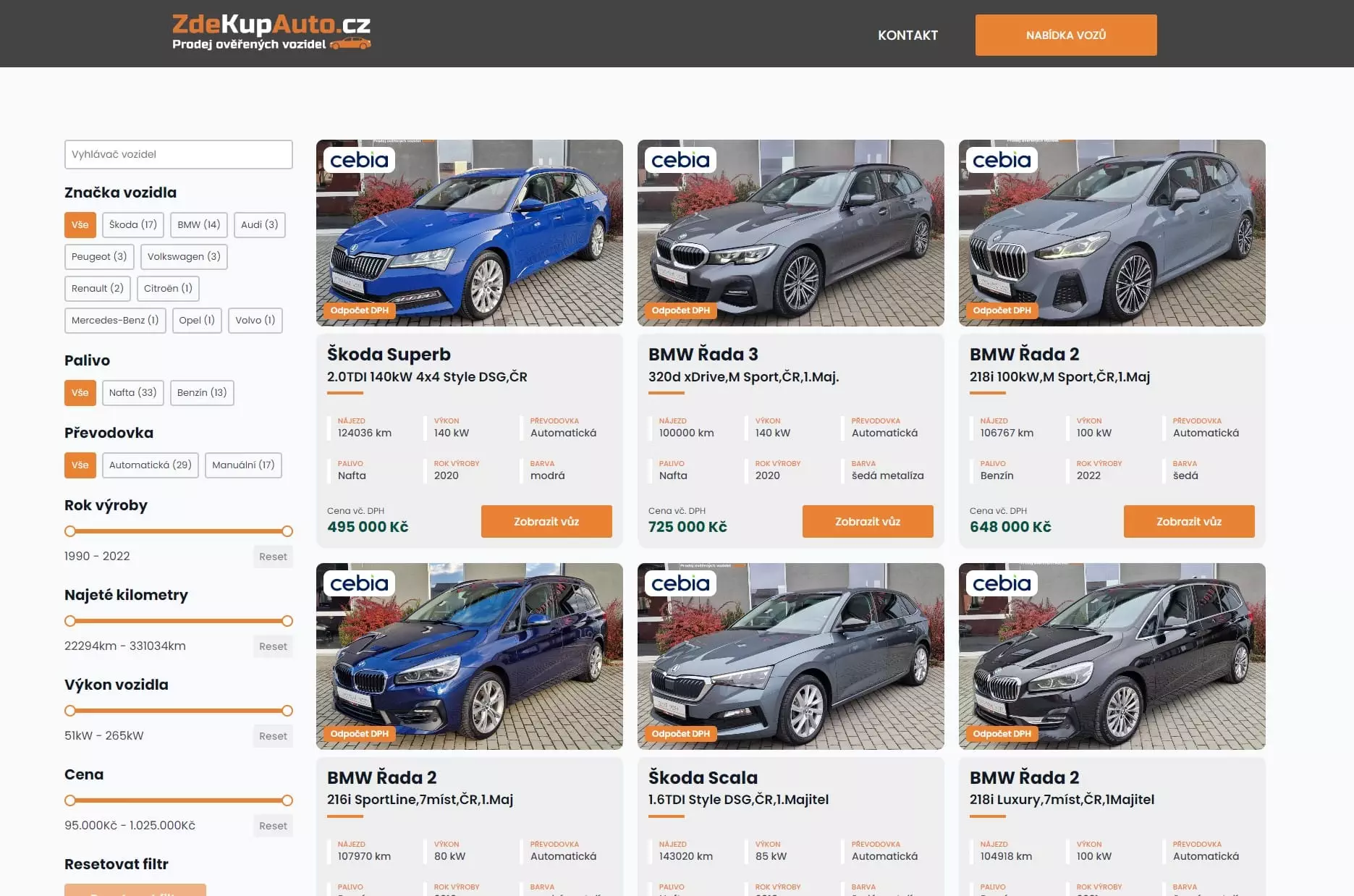The width and height of the screenshot is (1354, 896).
Task: Reset the Výkon vozidla filter
Action: point(273,736)
